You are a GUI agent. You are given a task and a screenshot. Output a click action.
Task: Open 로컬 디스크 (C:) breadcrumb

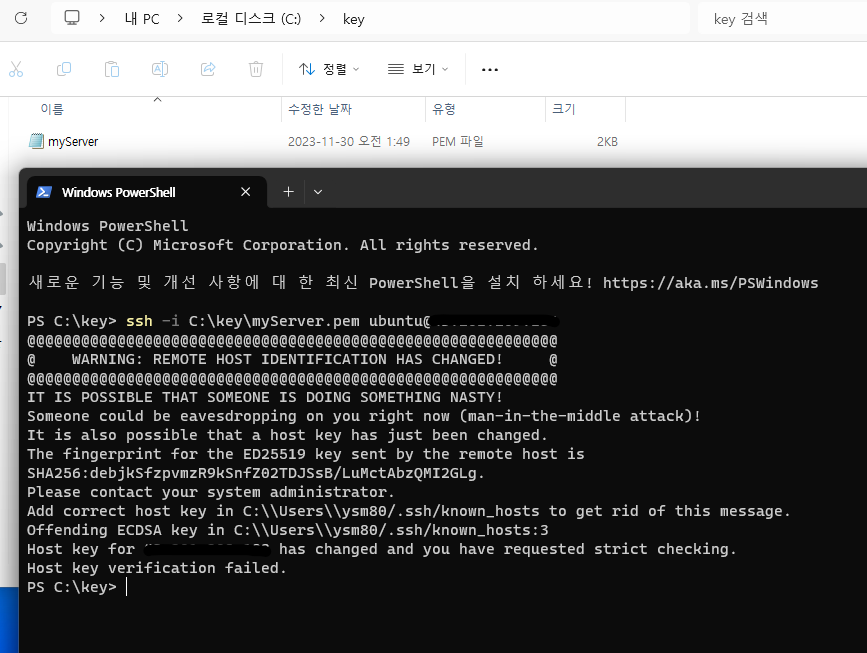[x=250, y=19]
